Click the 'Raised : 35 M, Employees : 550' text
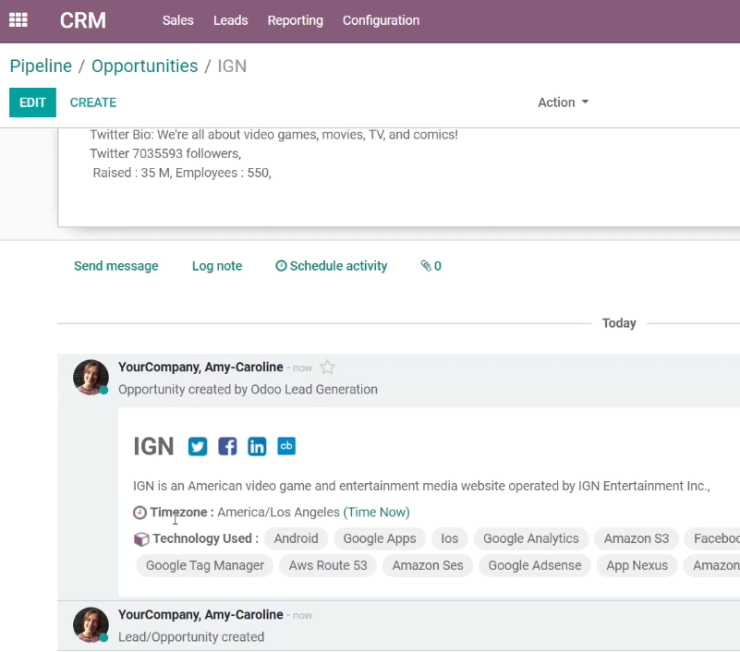Viewport: 740px width, 652px height. point(182,173)
